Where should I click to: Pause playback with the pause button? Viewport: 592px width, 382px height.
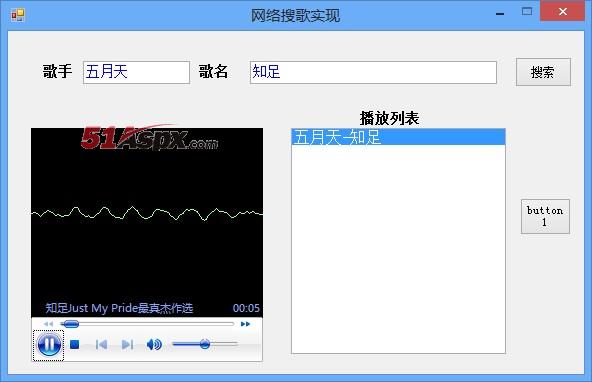pos(49,345)
